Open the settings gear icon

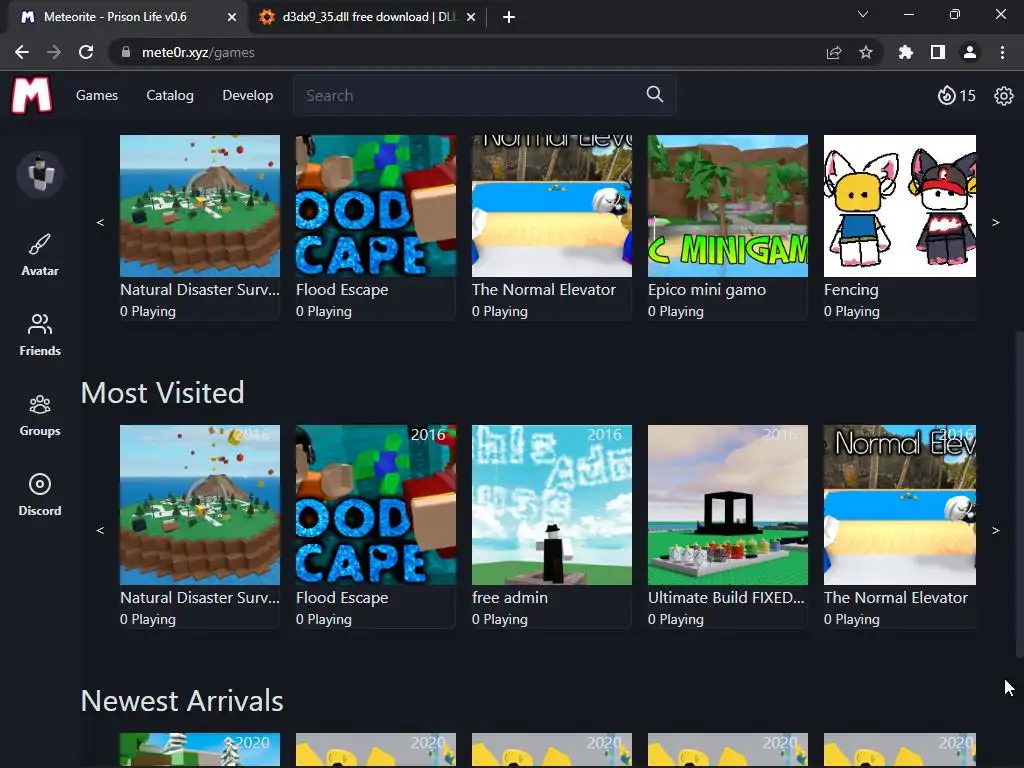click(1004, 95)
